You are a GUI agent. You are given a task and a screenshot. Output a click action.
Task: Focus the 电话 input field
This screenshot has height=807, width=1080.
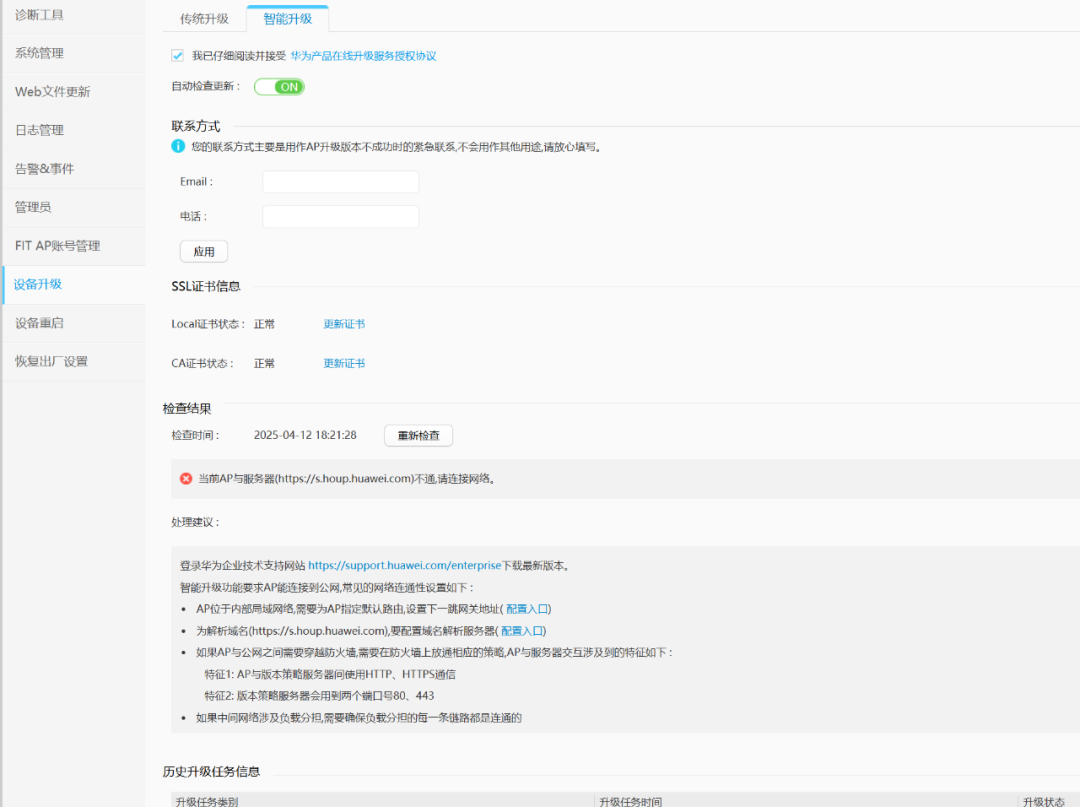(340, 216)
